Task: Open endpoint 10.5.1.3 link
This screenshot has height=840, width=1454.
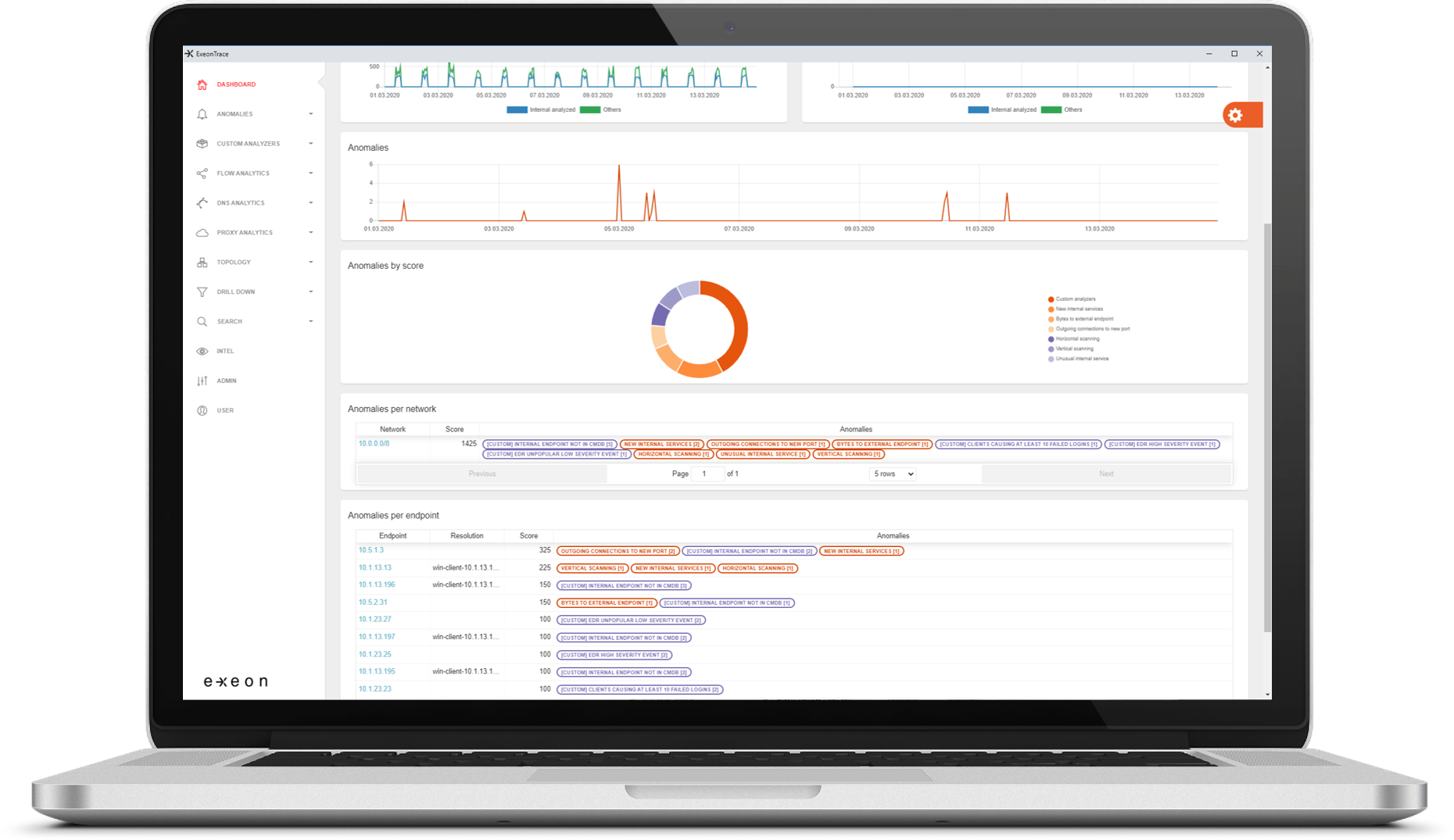Action: click(x=371, y=550)
